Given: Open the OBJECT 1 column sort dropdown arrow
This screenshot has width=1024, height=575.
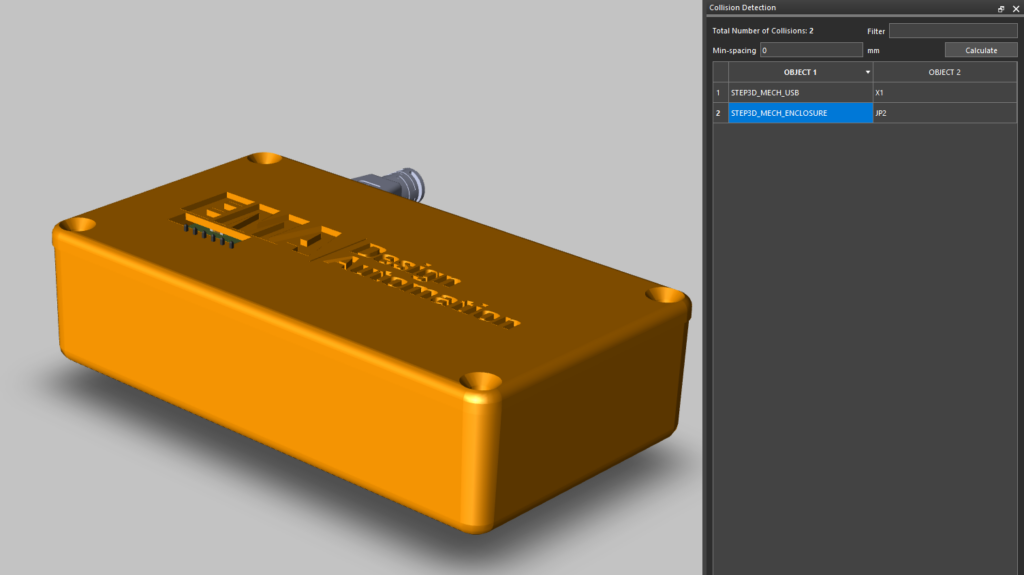Looking at the screenshot, I should 867,72.
